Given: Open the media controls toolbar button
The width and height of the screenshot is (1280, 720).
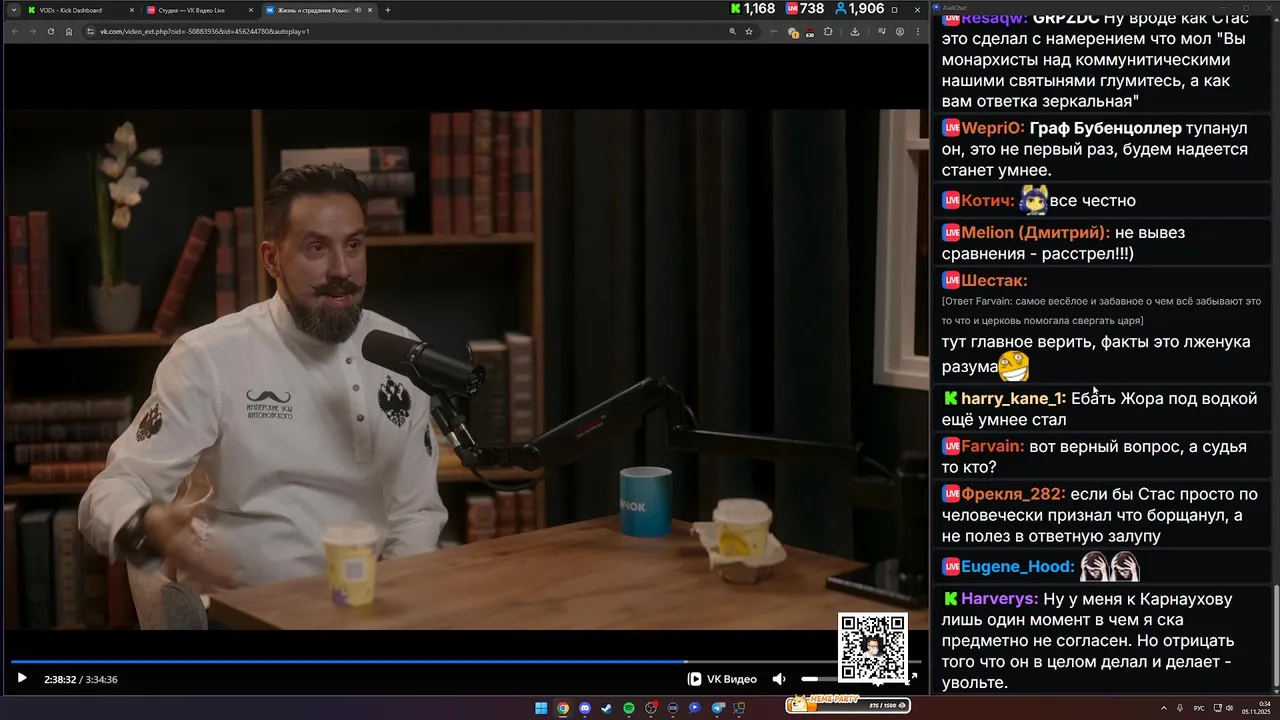Looking at the screenshot, I should point(882,31).
